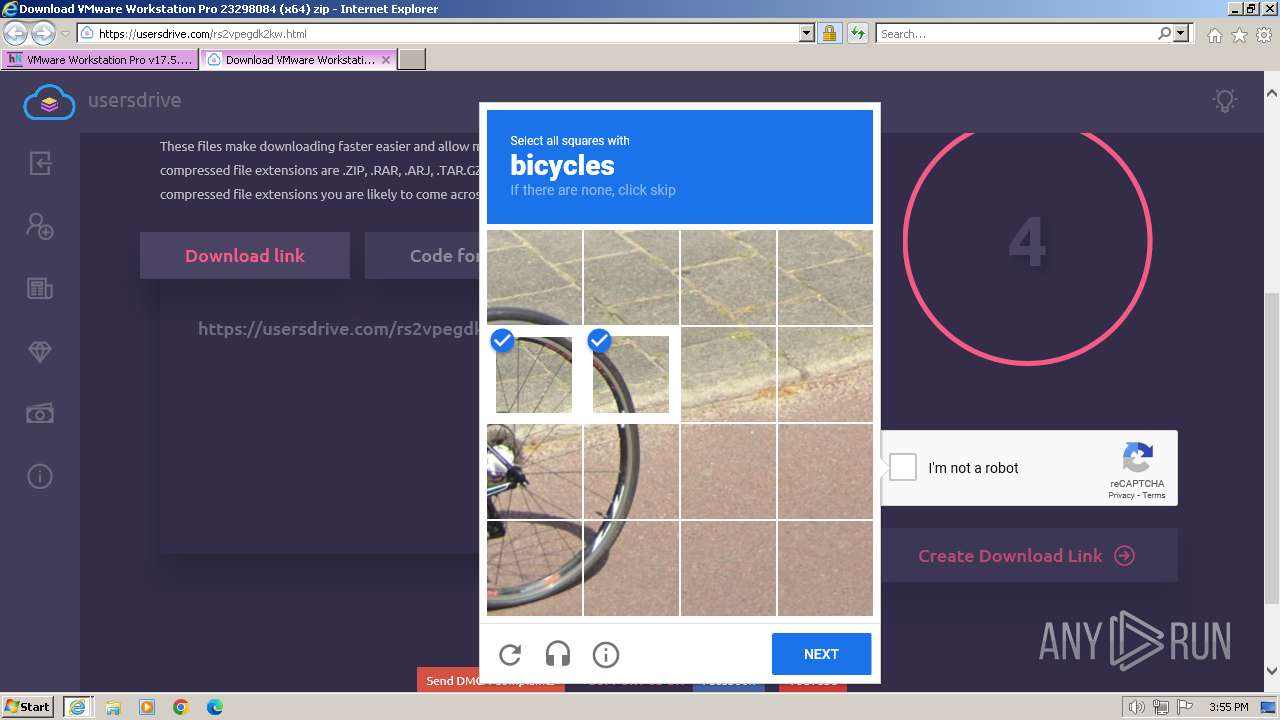The image size is (1280, 720).
Task: Click the download URL text usersdrive.com/rs2vpegdk
Action: (x=340, y=329)
